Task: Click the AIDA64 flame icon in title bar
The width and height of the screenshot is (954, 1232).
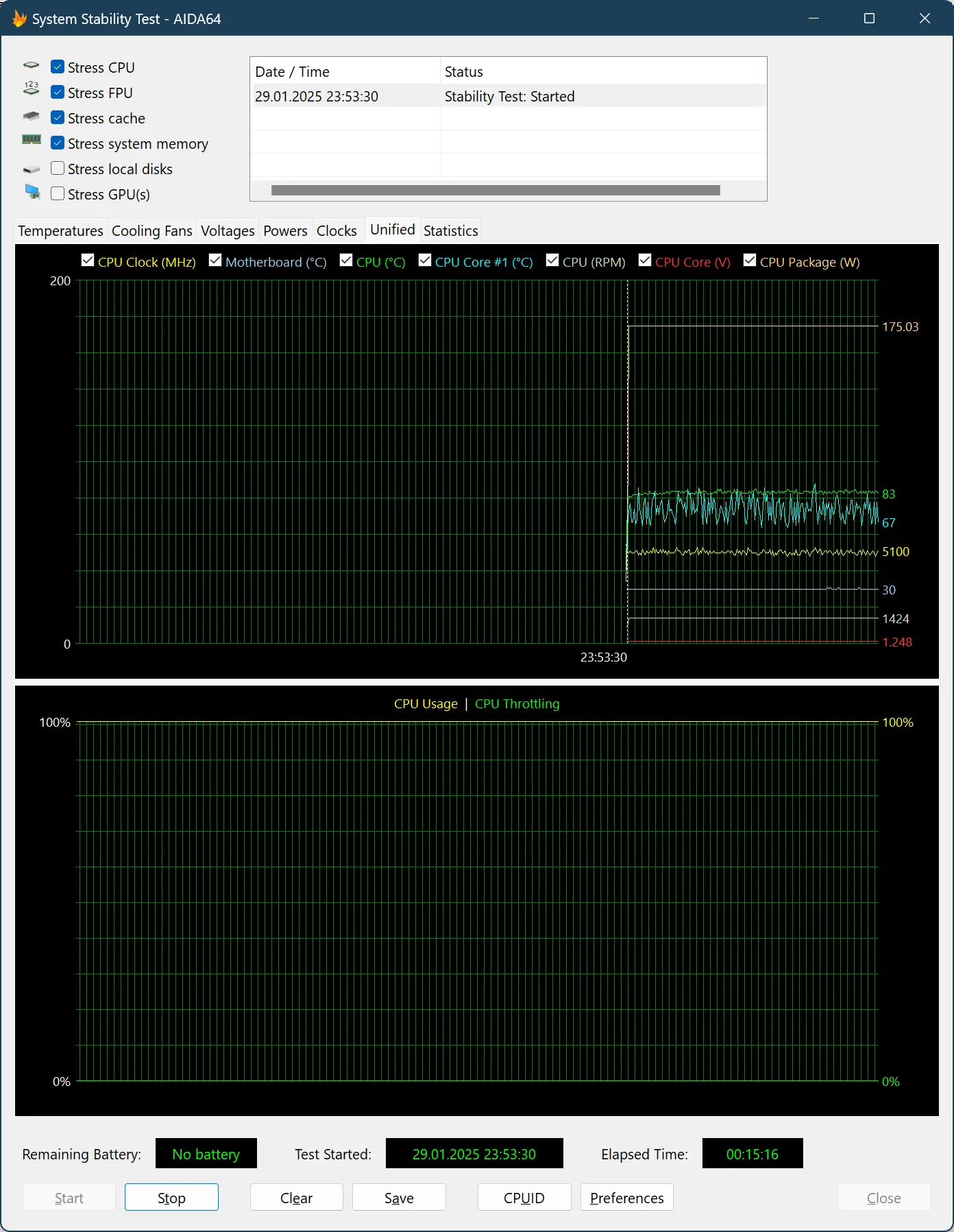Action: click(19, 19)
